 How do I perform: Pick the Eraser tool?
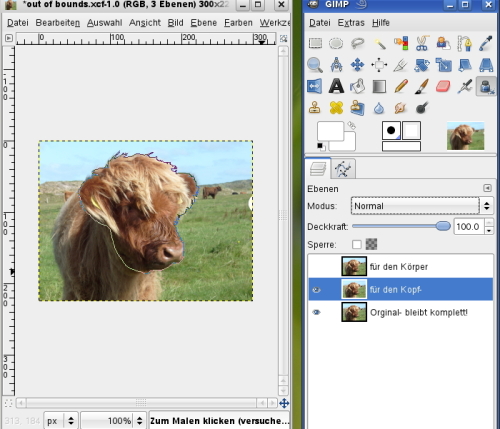(x=443, y=86)
